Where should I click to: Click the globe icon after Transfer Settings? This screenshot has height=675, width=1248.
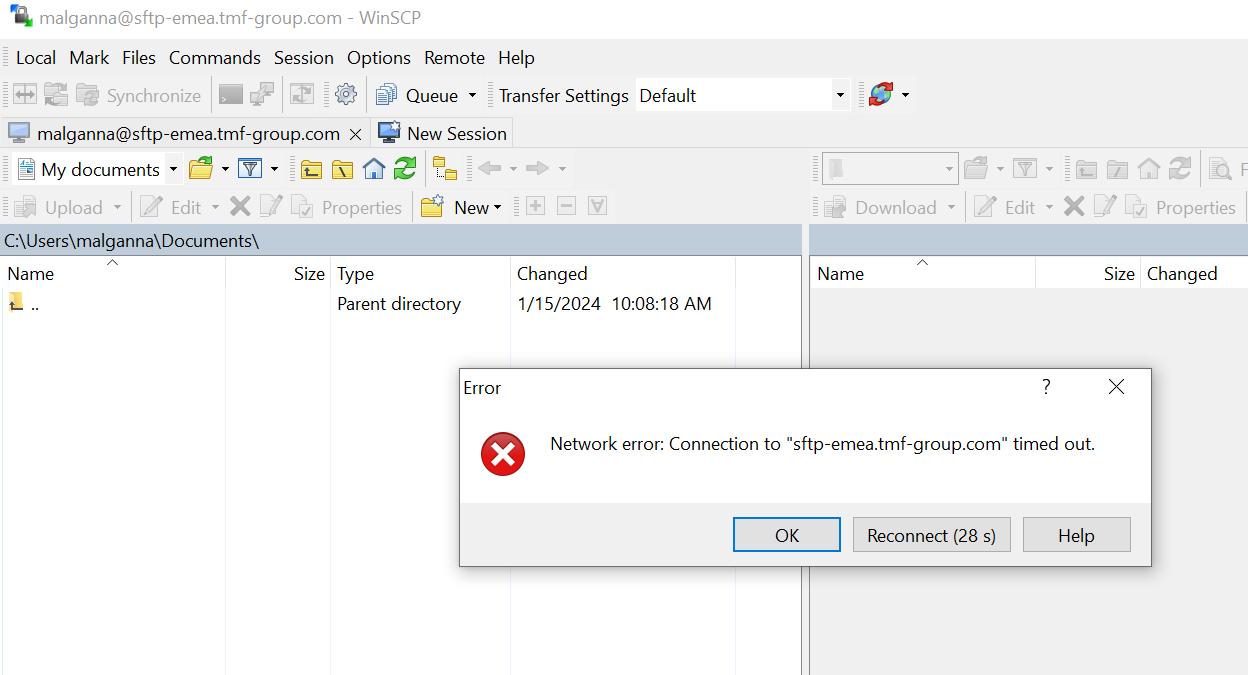tap(880, 95)
